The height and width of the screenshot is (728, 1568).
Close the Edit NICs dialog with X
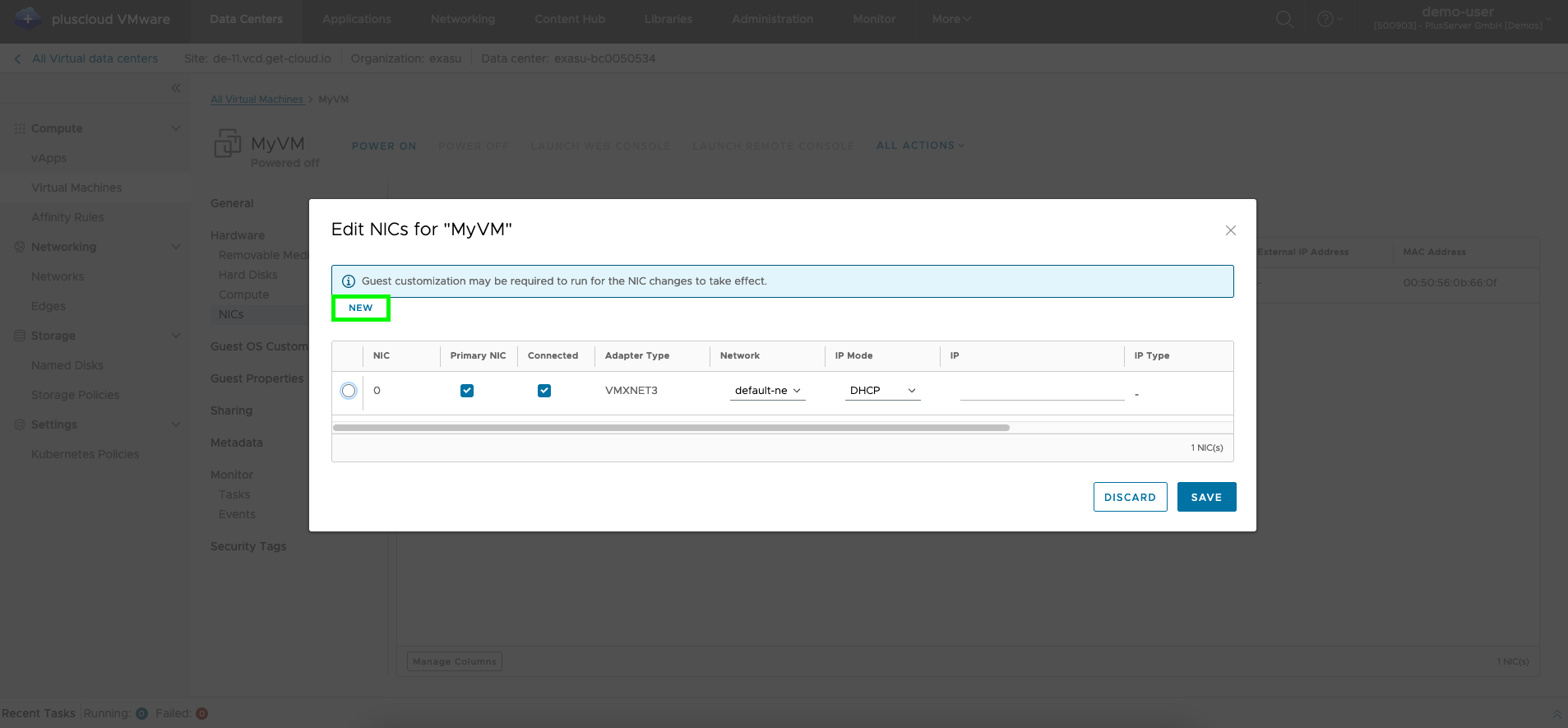[1231, 230]
